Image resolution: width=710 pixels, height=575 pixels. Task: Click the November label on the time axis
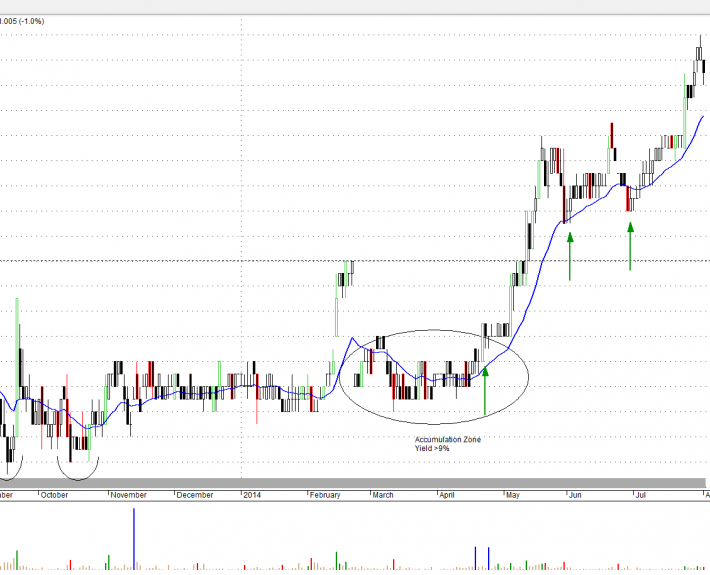coord(129,495)
